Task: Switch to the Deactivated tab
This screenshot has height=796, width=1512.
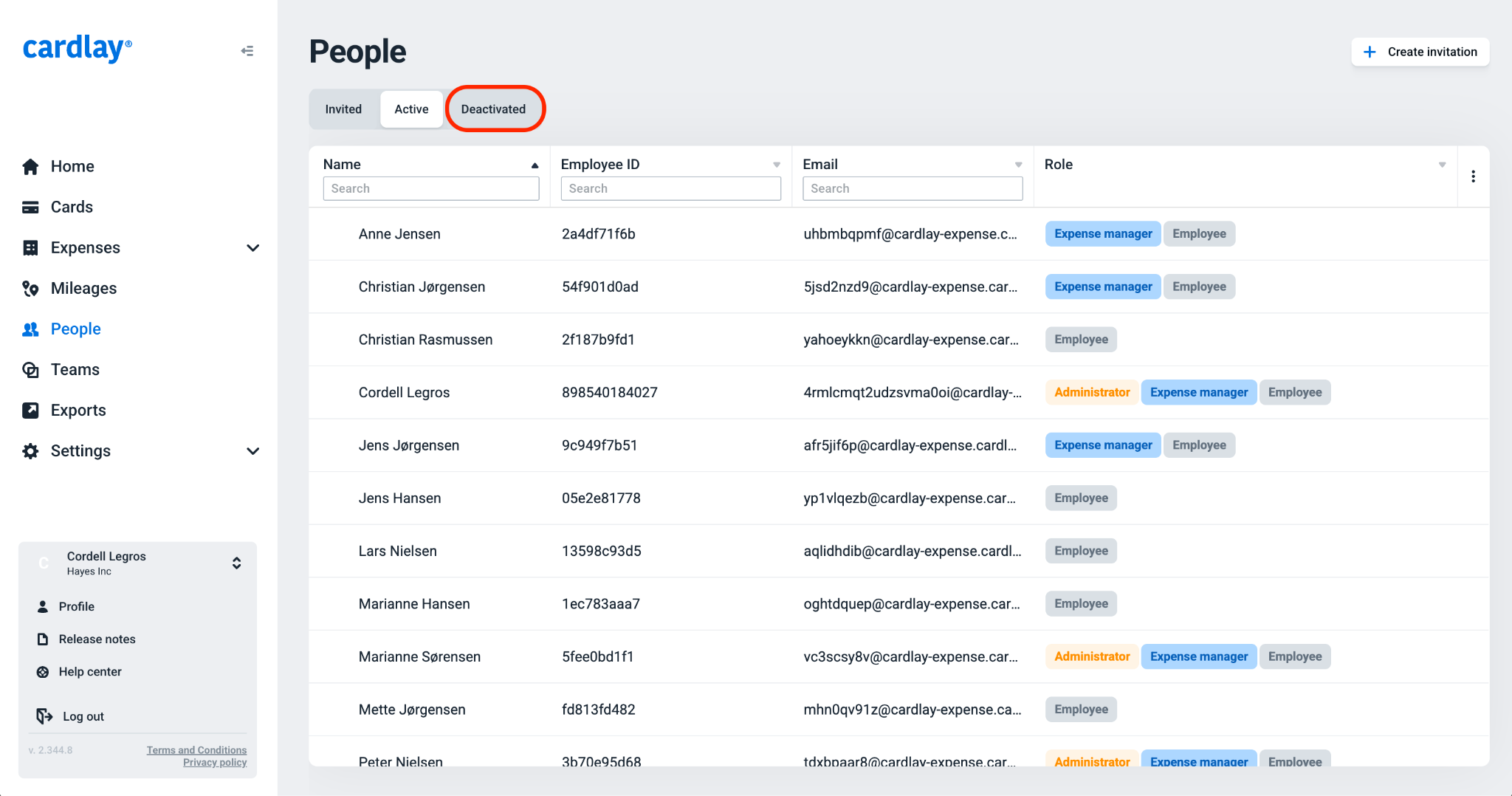Action: (x=493, y=109)
